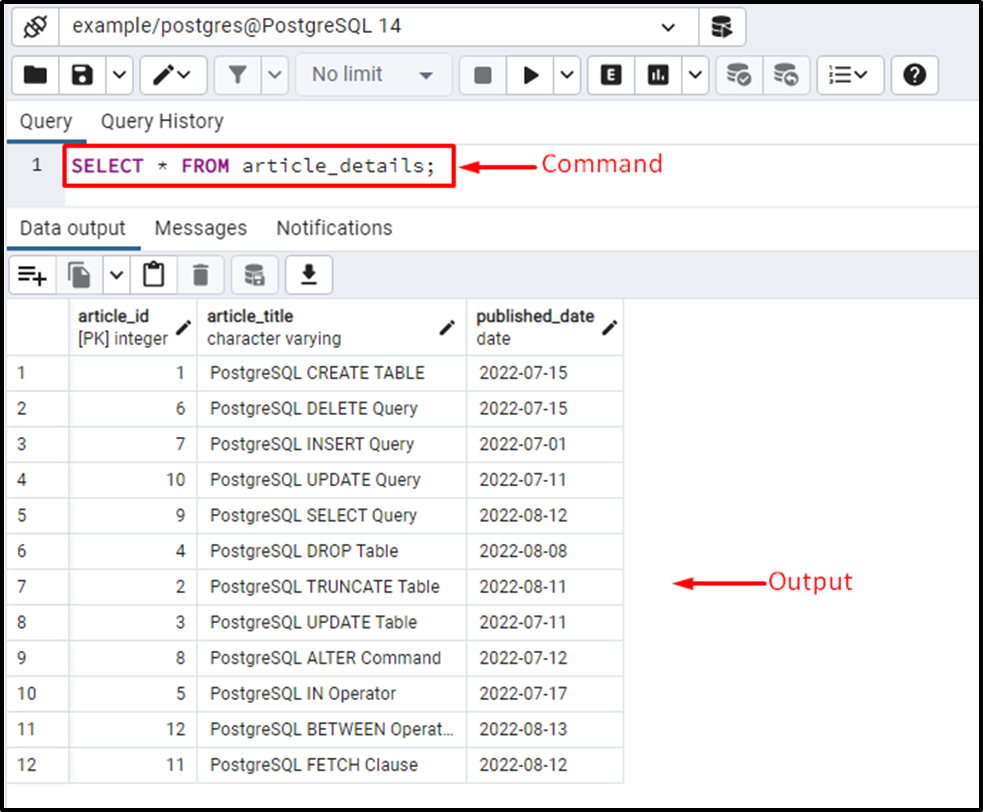The image size is (983, 812).
Task: Open the No limit rows dropdown
Action: pyautogui.click(x=373, y=75)
